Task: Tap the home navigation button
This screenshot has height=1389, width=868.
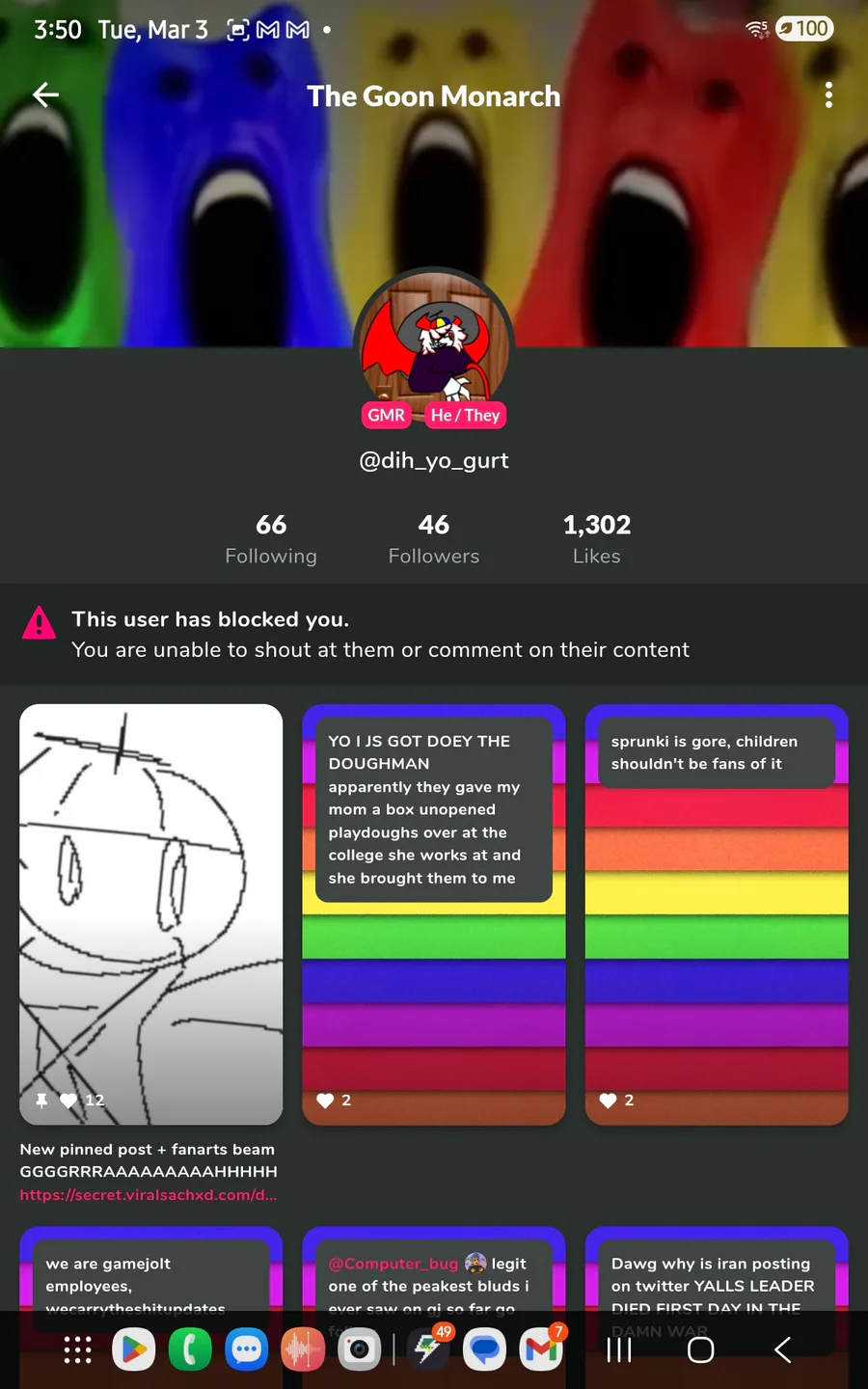Action: [x=701, y=1349]
